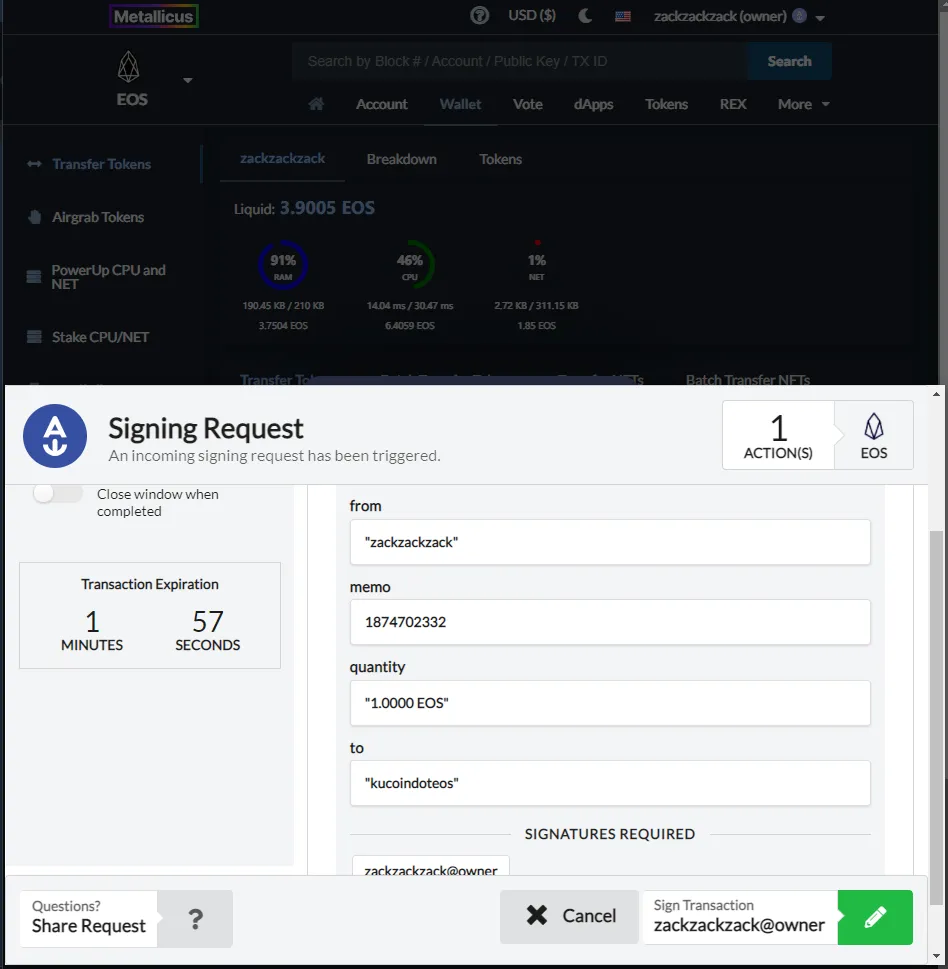
Task: Click the search by block/account input field
Action: (x=519, y=61)
